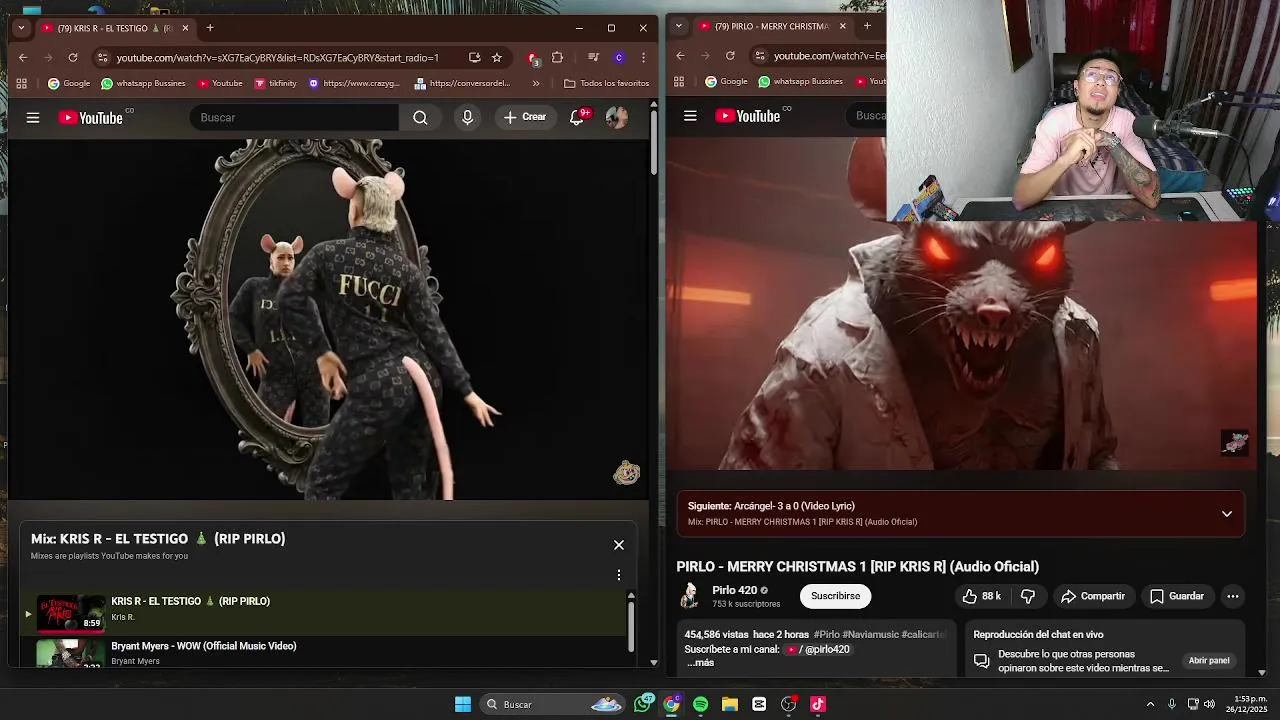Screen dimensions: 1280x720
Task: Show more bookmarks with double chevron
Action: (536, 83)
